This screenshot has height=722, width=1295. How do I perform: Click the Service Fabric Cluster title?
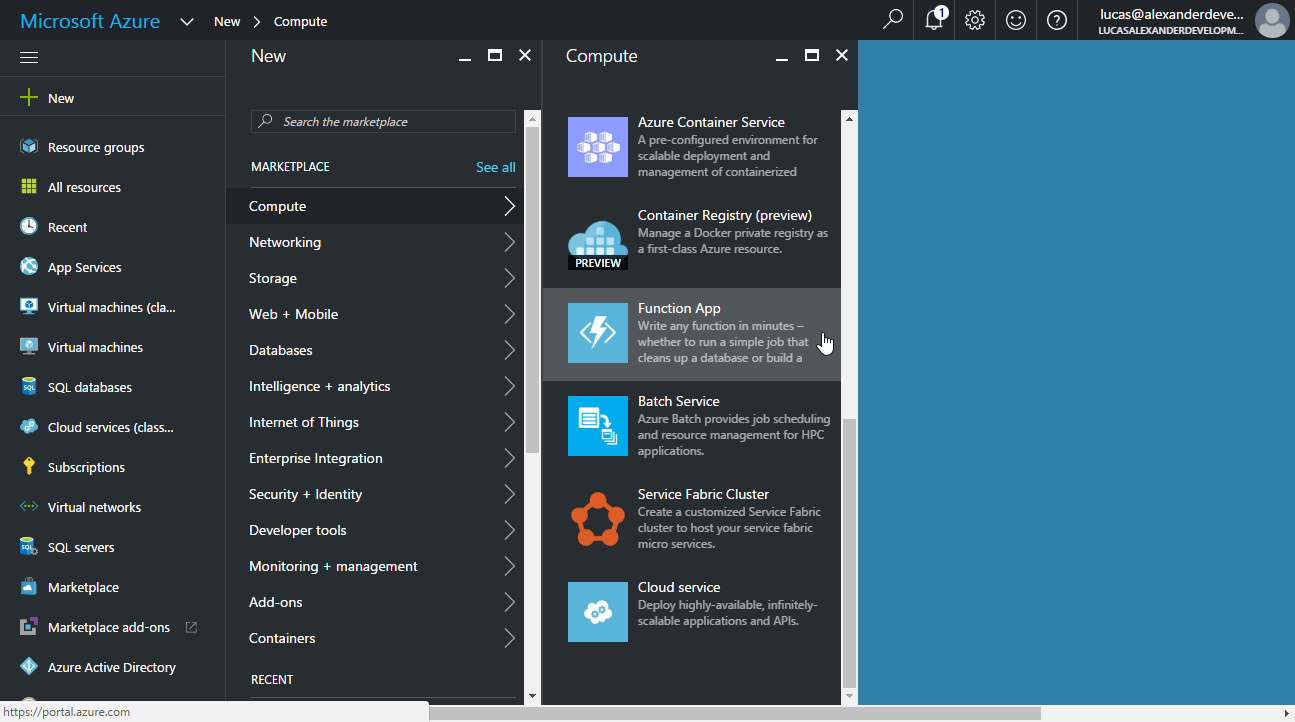click(704, 494)
